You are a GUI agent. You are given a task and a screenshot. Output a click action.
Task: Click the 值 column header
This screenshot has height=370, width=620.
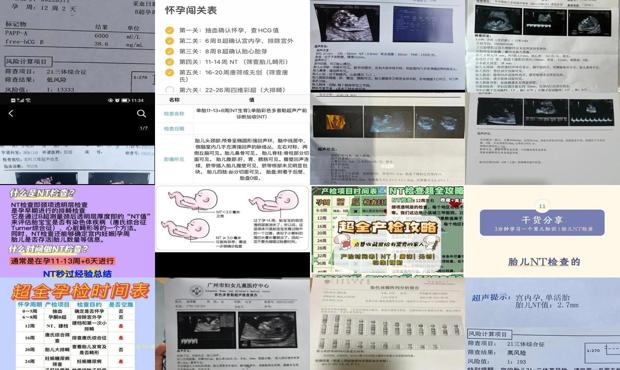point(251,100)
